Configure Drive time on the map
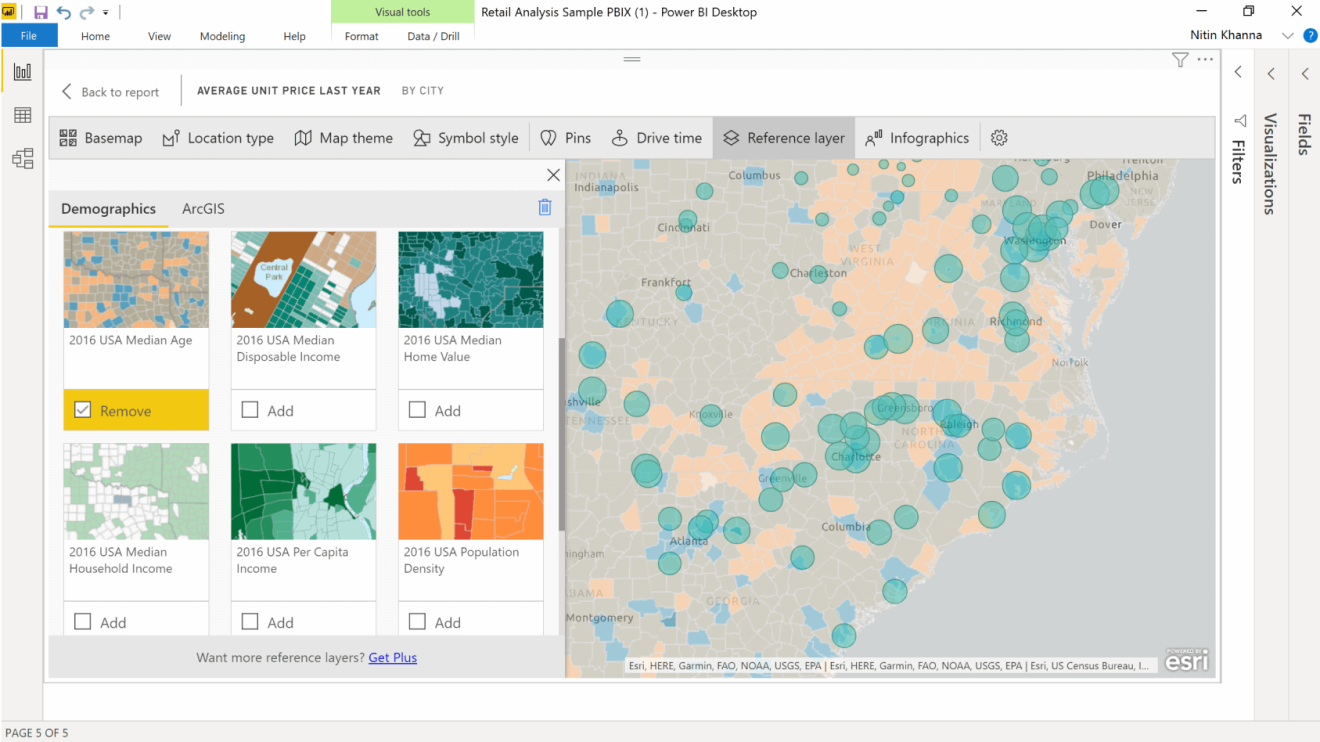Screen dimensions: 1320x742 click(656, 138)
